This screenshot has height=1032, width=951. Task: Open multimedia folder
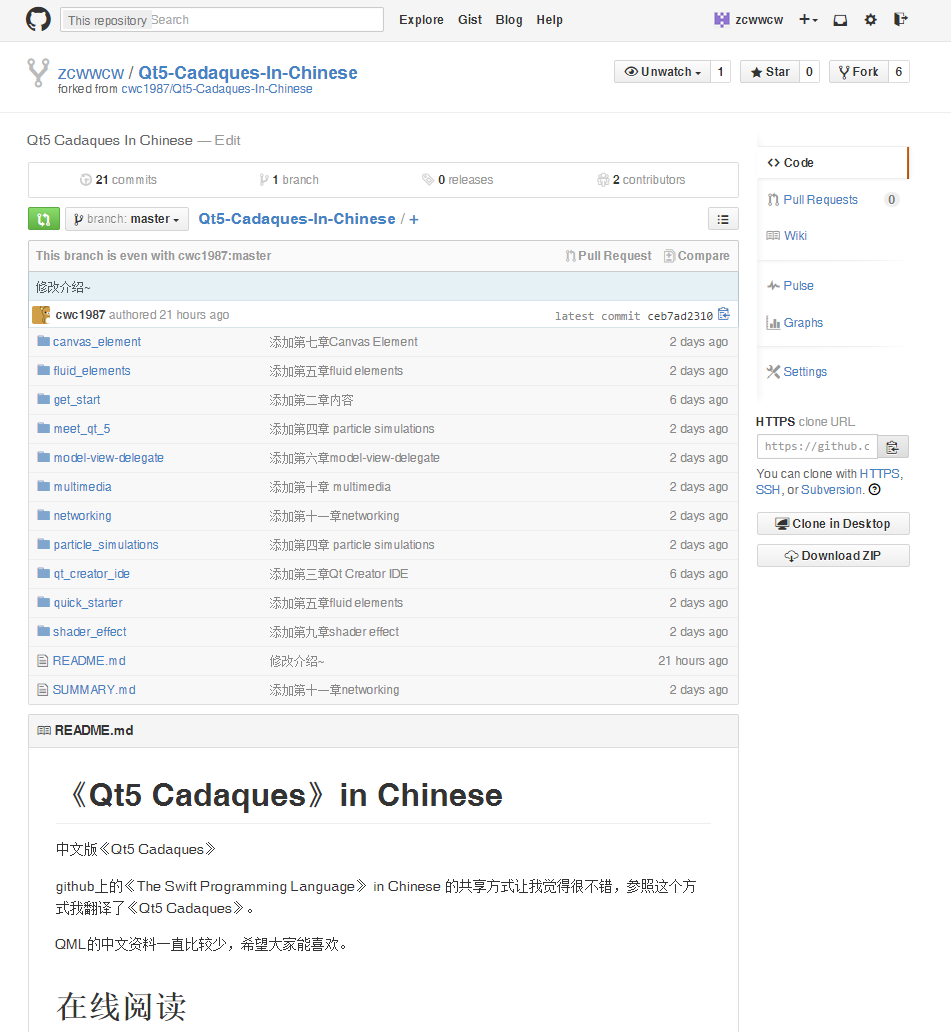(x=82, y=486)
